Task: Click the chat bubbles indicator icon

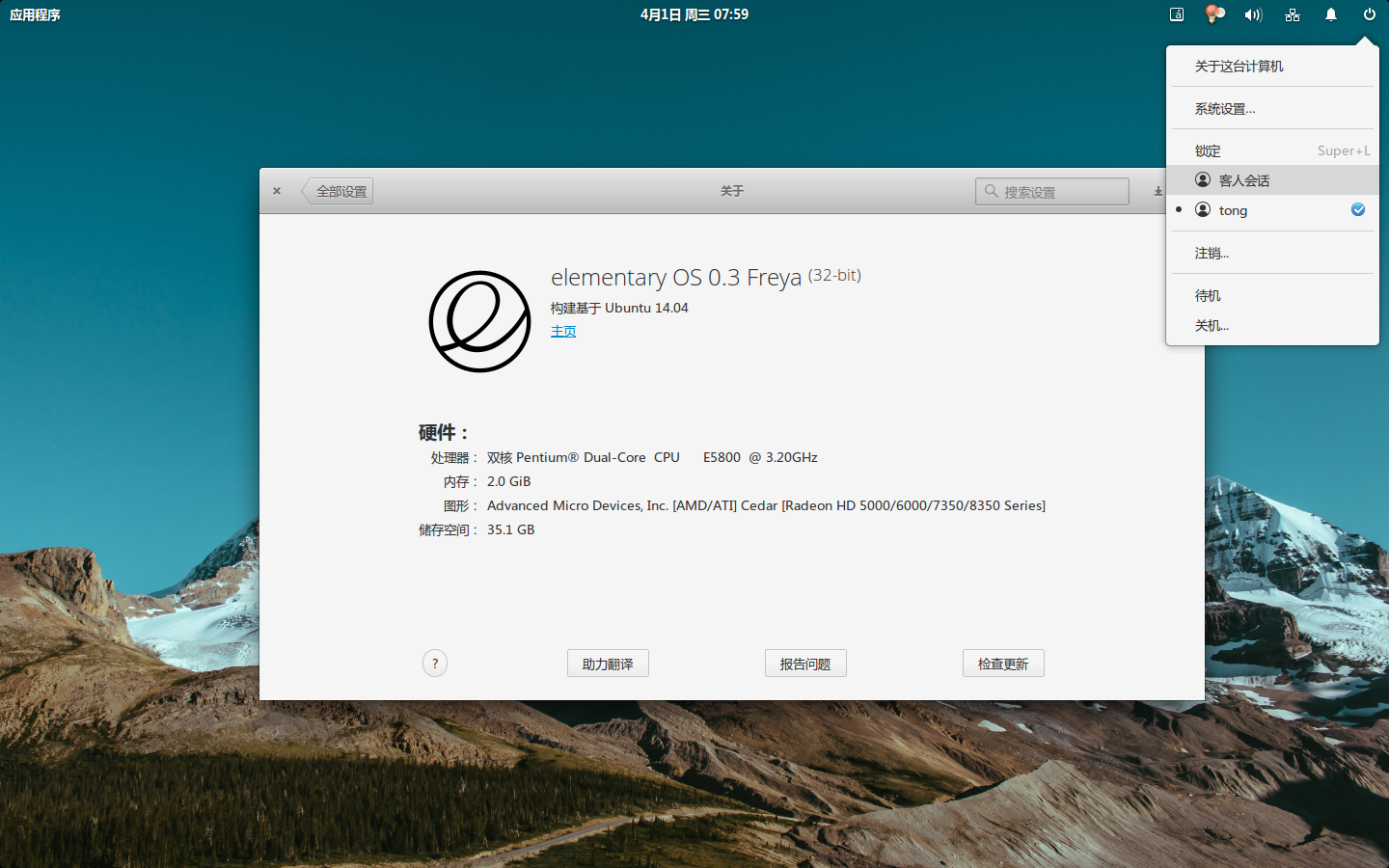Action: [x=1215, y=14]
